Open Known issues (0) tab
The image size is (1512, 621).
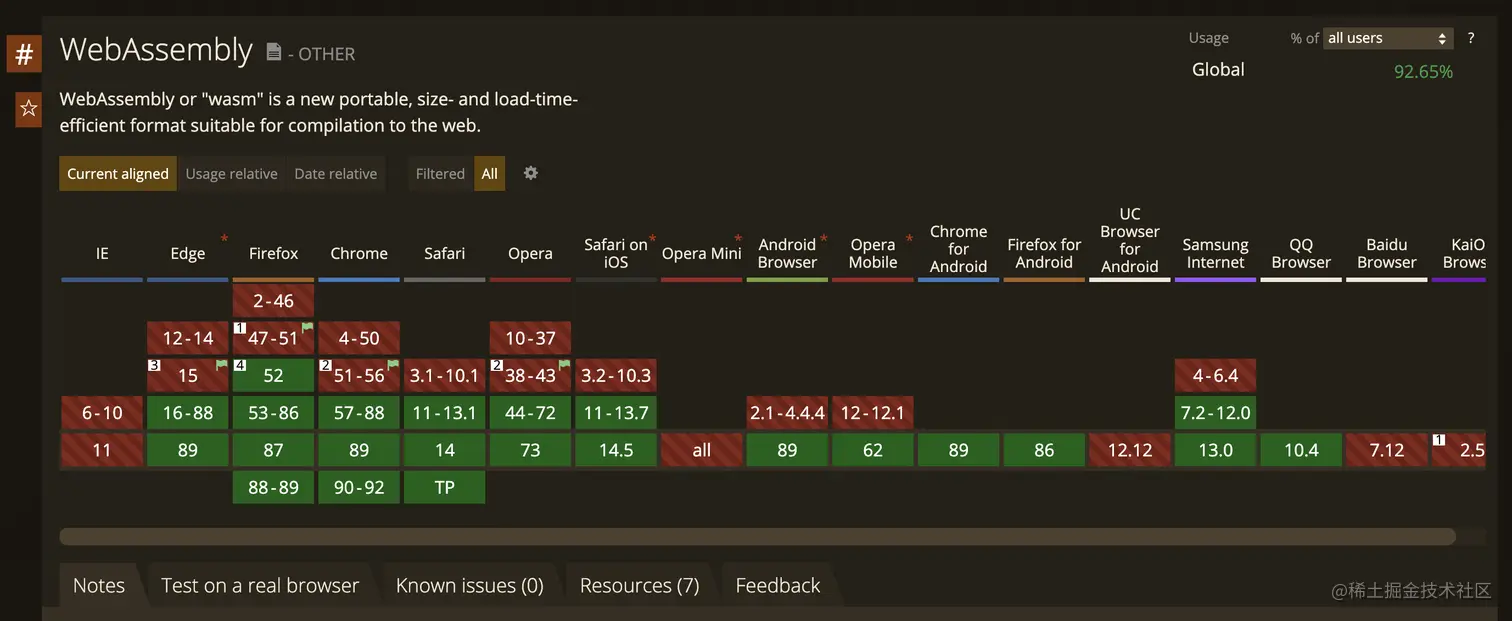[x=470, y=586]
